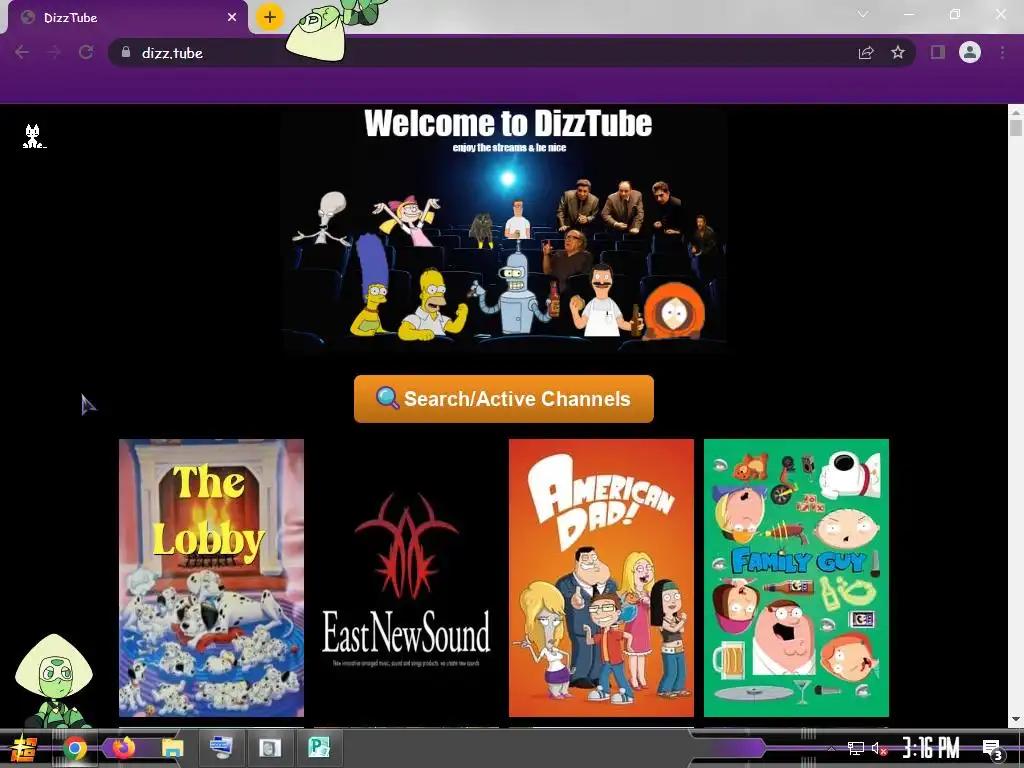Open the computer monitor taskbar app
Viewport: 1024px width, 768px height.
[x=221, y=747]
